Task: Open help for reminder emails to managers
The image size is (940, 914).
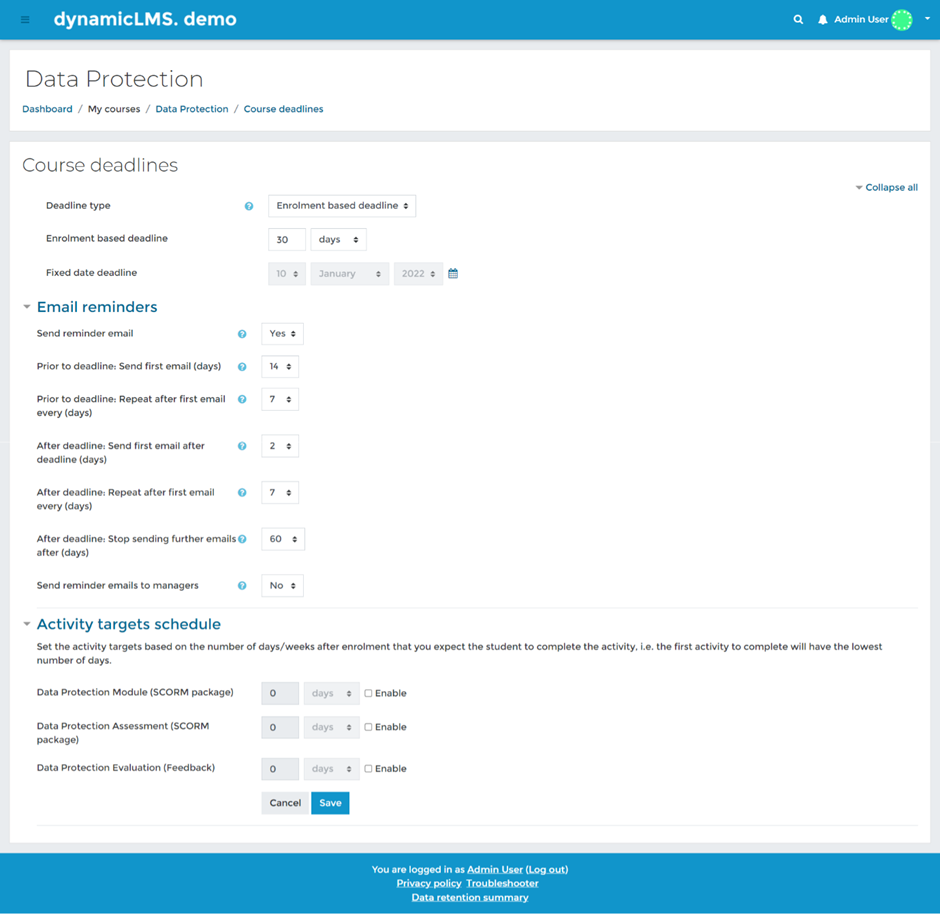Action: tap(242, 586)
